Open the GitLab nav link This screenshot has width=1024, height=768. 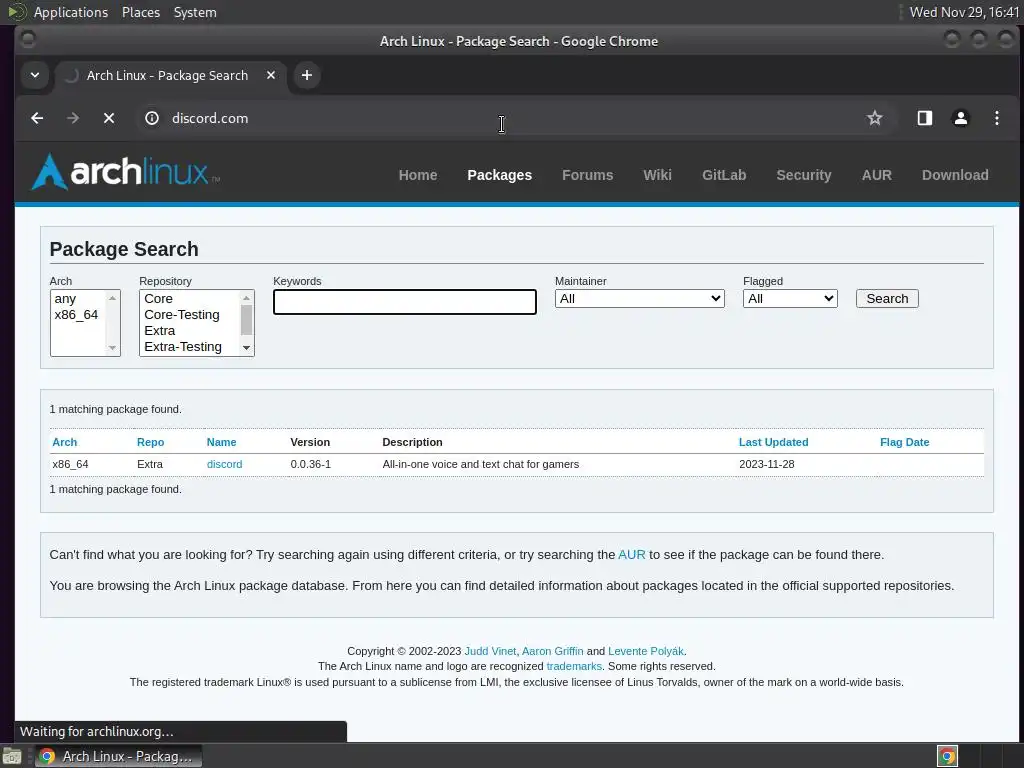tap(724, 175)
